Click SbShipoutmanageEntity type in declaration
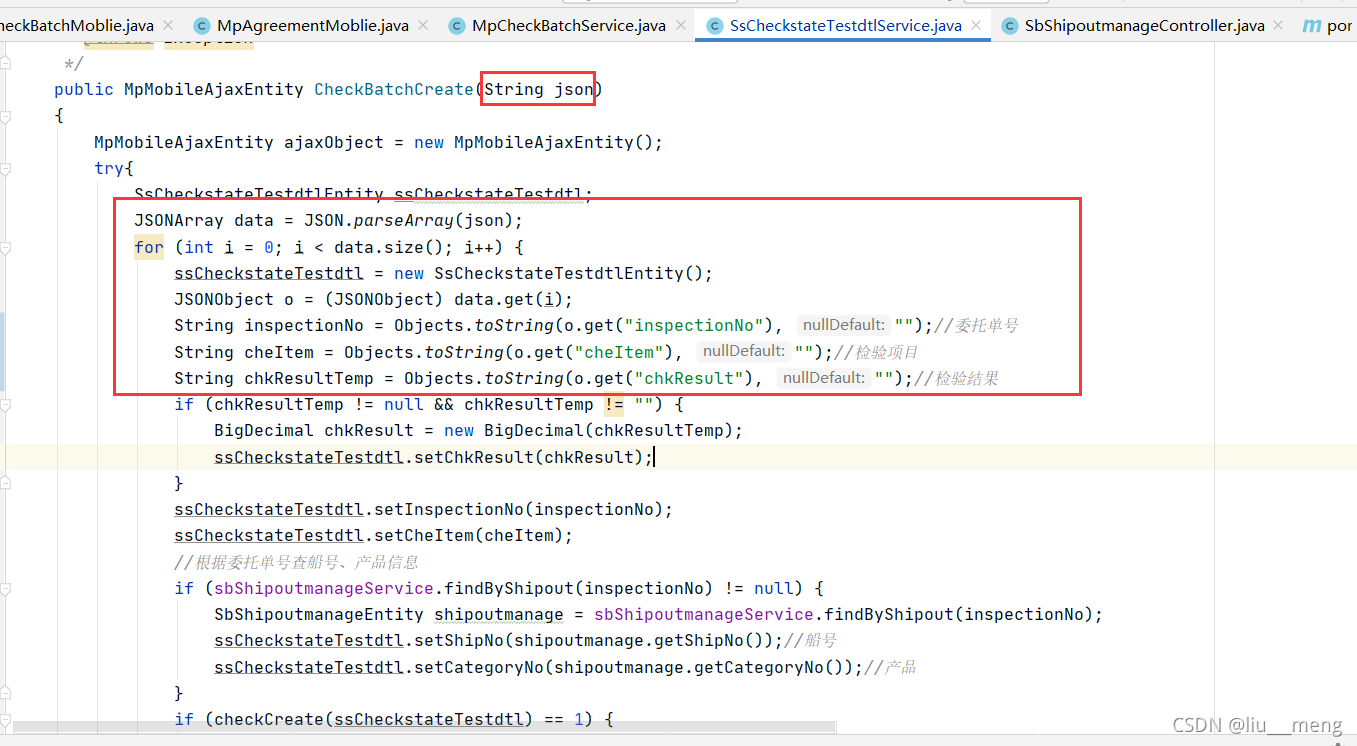The width and height of the screenshot is (1357, 746). pos(319,614)
